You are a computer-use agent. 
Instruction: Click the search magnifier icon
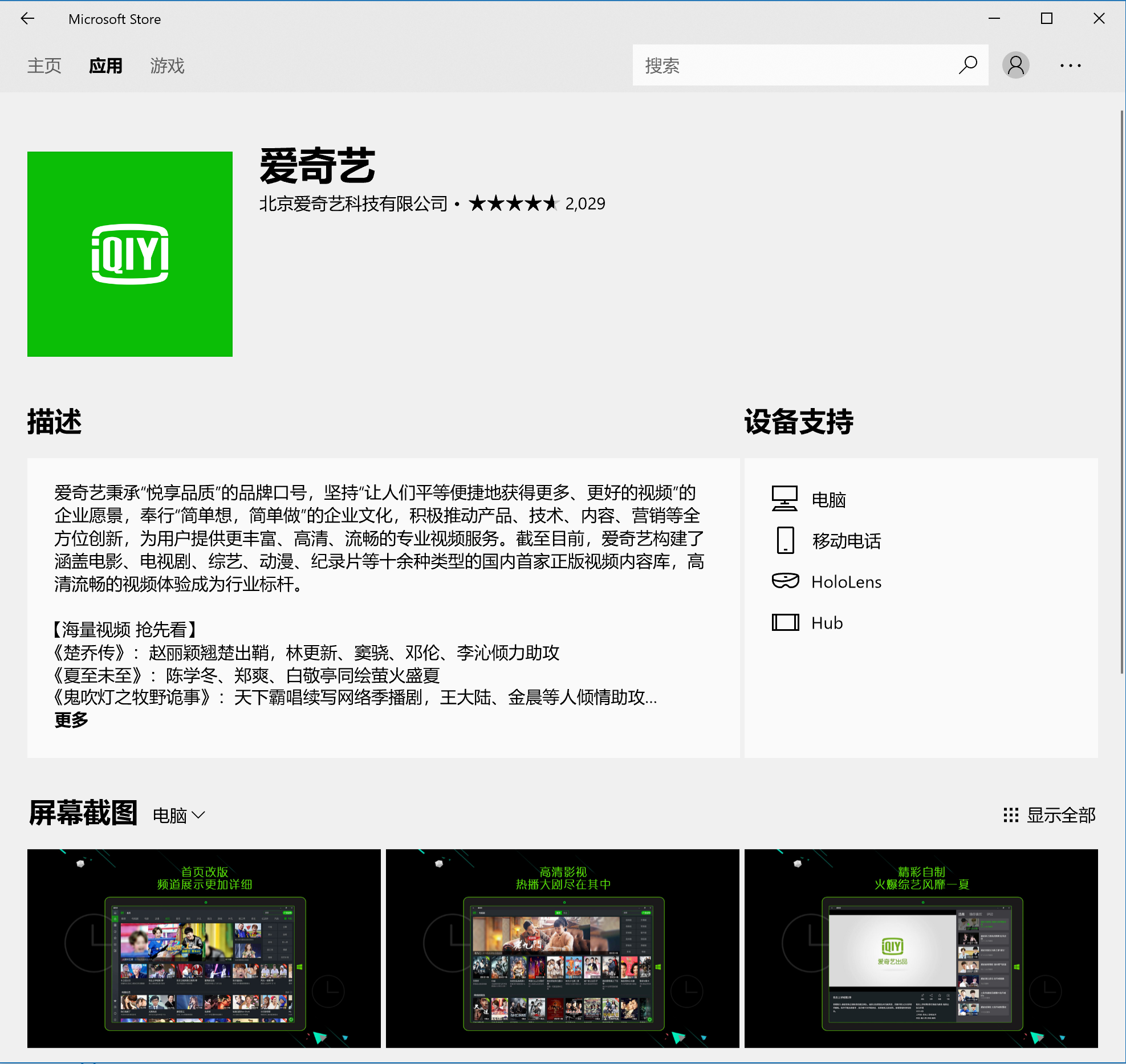968,65
